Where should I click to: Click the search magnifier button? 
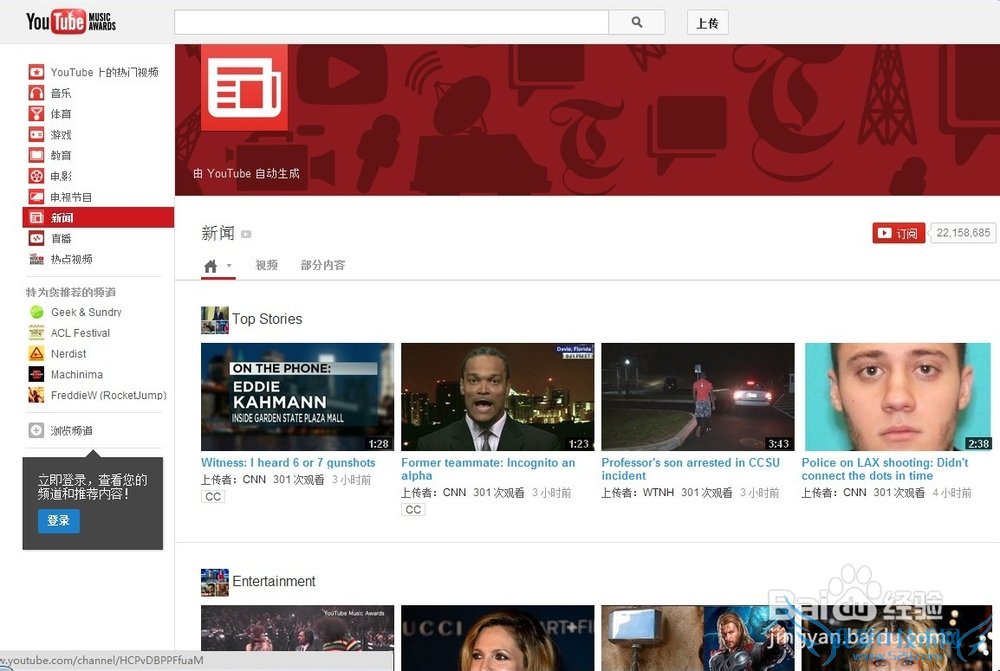pyautogui.click(x=636, y=22)
